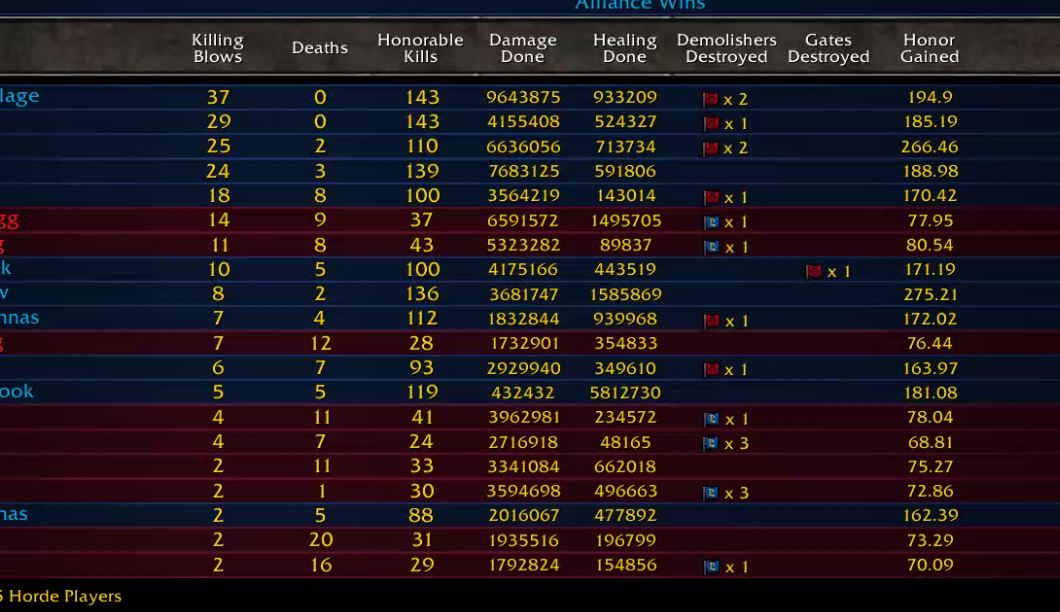Viewport: 1060px width, 612px height.
Task: Select damage value 9643875
Action: [x=523, y=97]
